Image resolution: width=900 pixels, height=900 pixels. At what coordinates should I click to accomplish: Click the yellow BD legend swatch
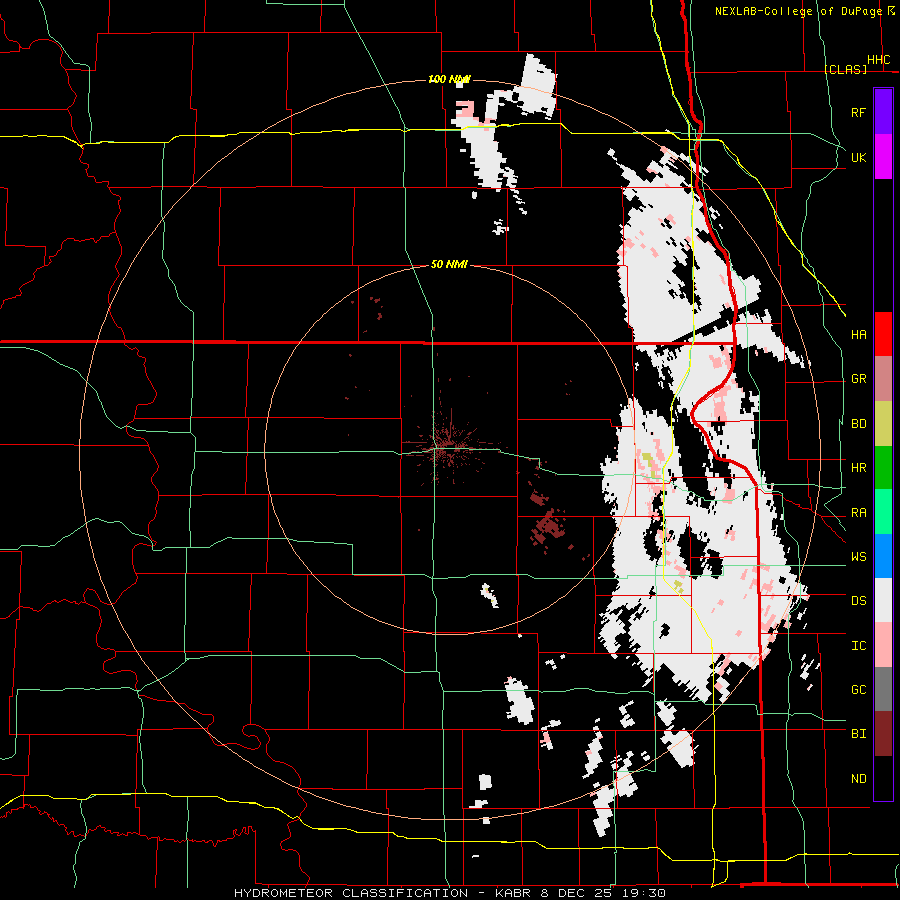click(883, 424)
